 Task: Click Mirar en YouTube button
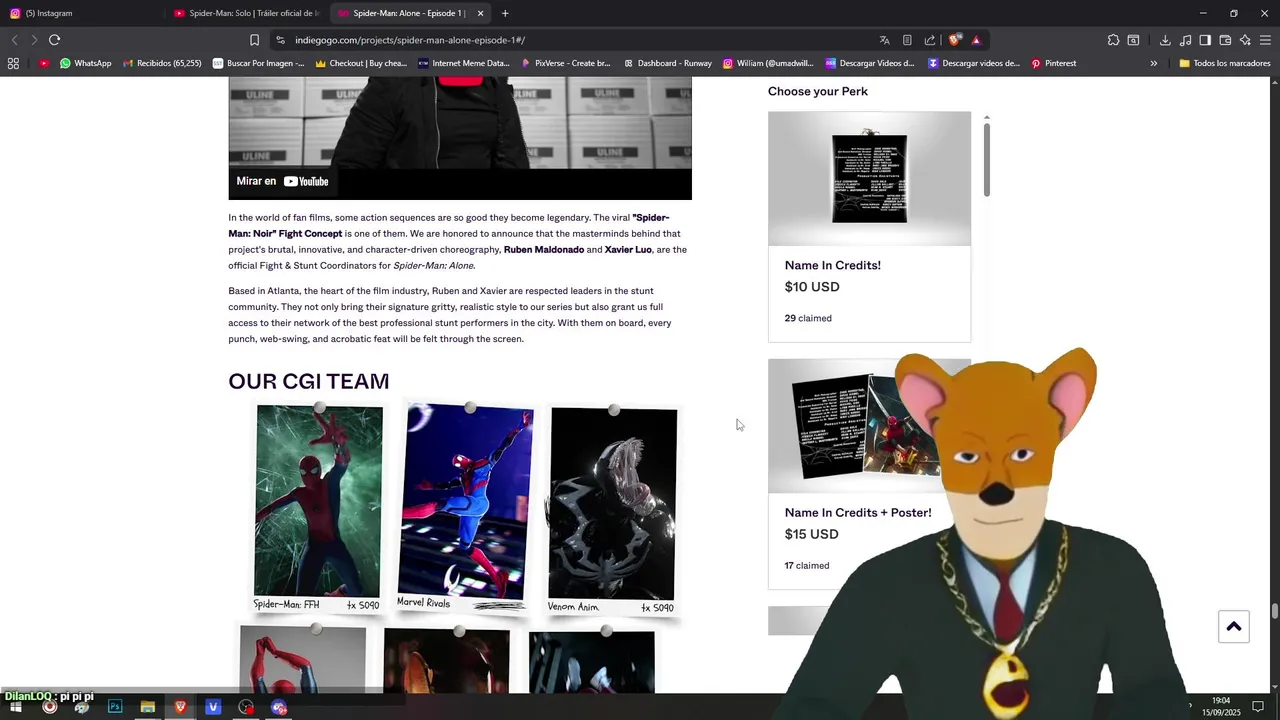click(282, 181)
